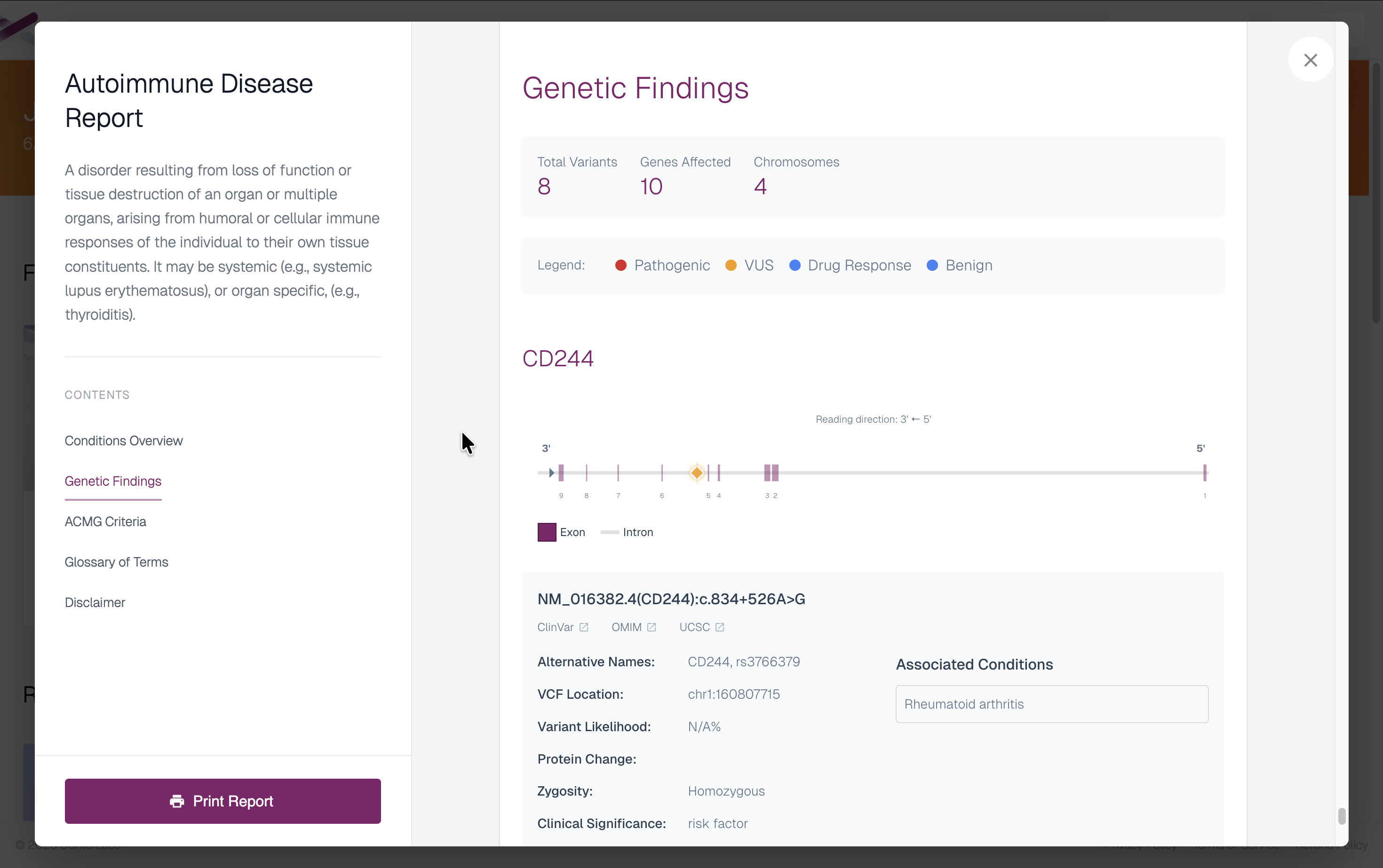Image resolution: width=1383 pixels, height=868 pixels.
Task: View the Glossary of Terms
Action: (x=116, y=561)
